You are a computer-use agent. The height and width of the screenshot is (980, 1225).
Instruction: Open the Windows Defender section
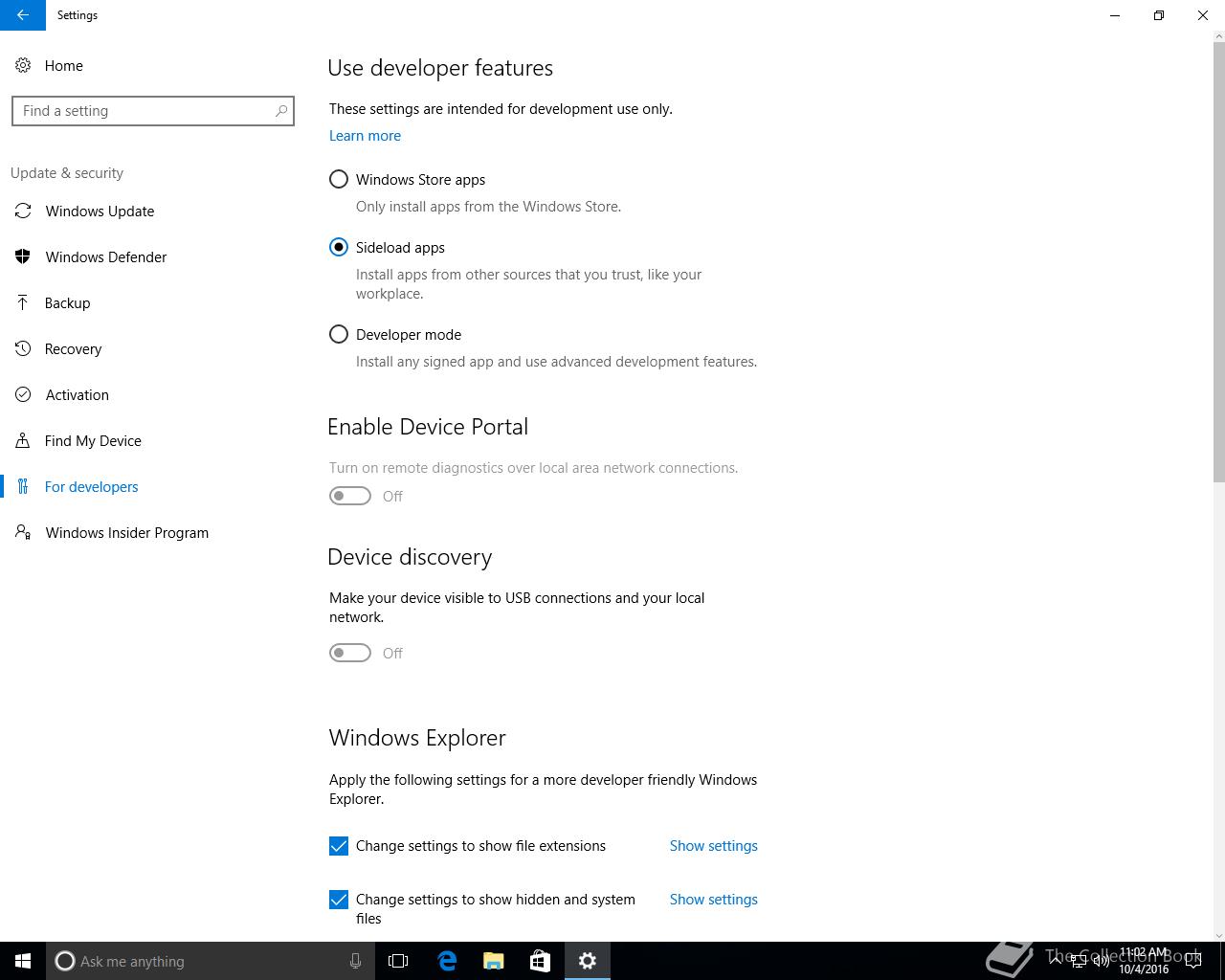[153, 256]
